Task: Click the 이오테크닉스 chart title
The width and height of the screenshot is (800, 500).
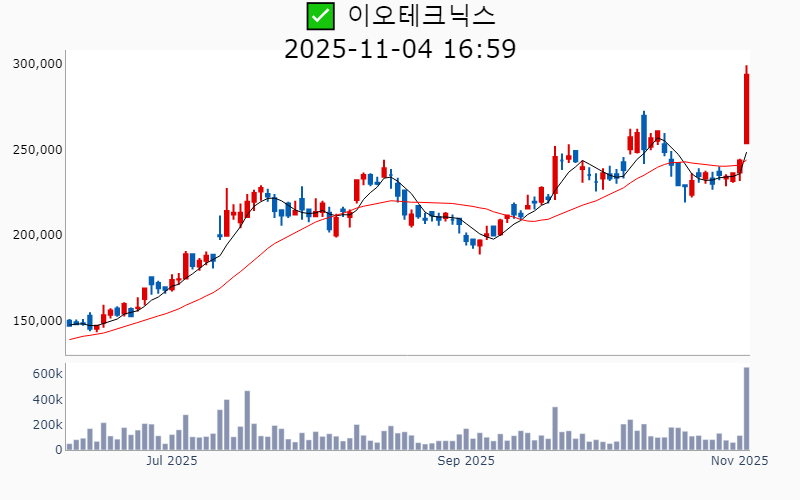Action: (421, 16)
